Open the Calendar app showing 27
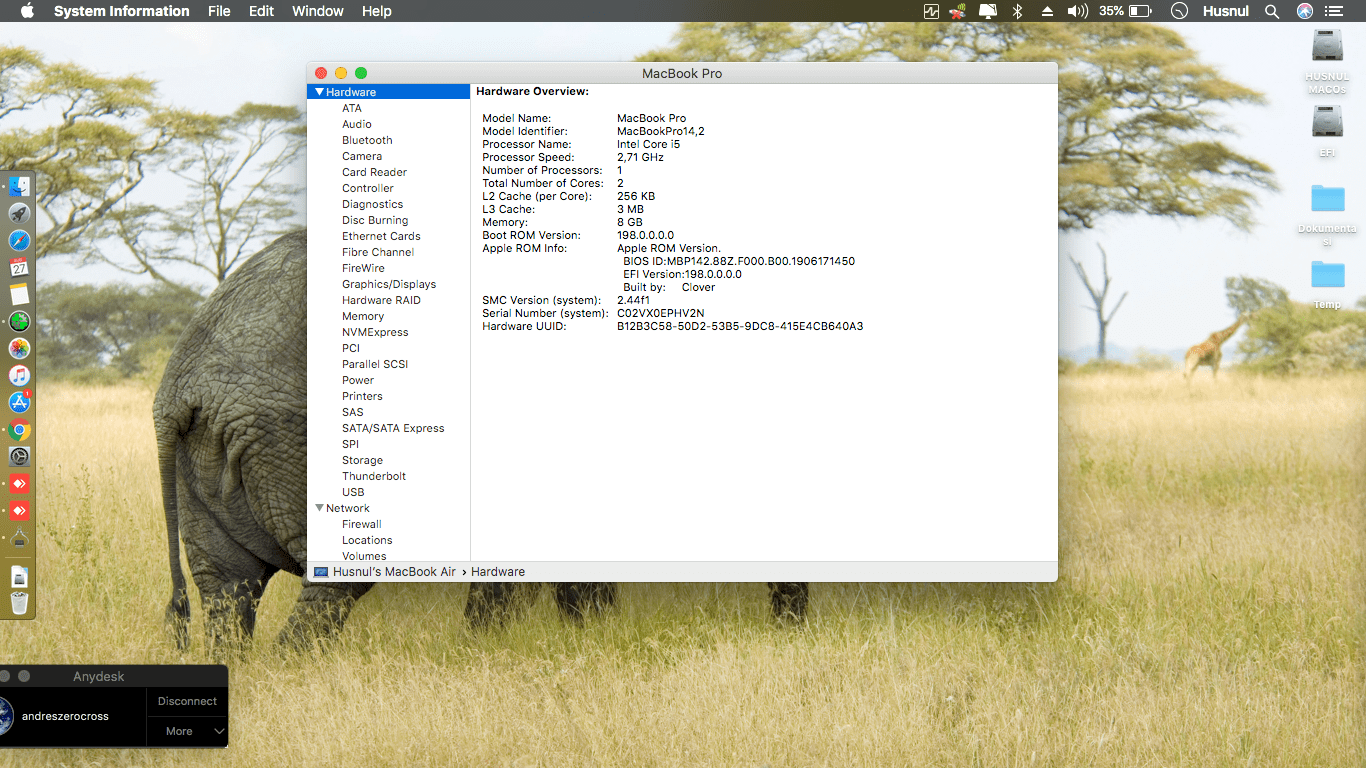Image resolution: width=1366 pixels, height=768 pixels. (18, 267)
